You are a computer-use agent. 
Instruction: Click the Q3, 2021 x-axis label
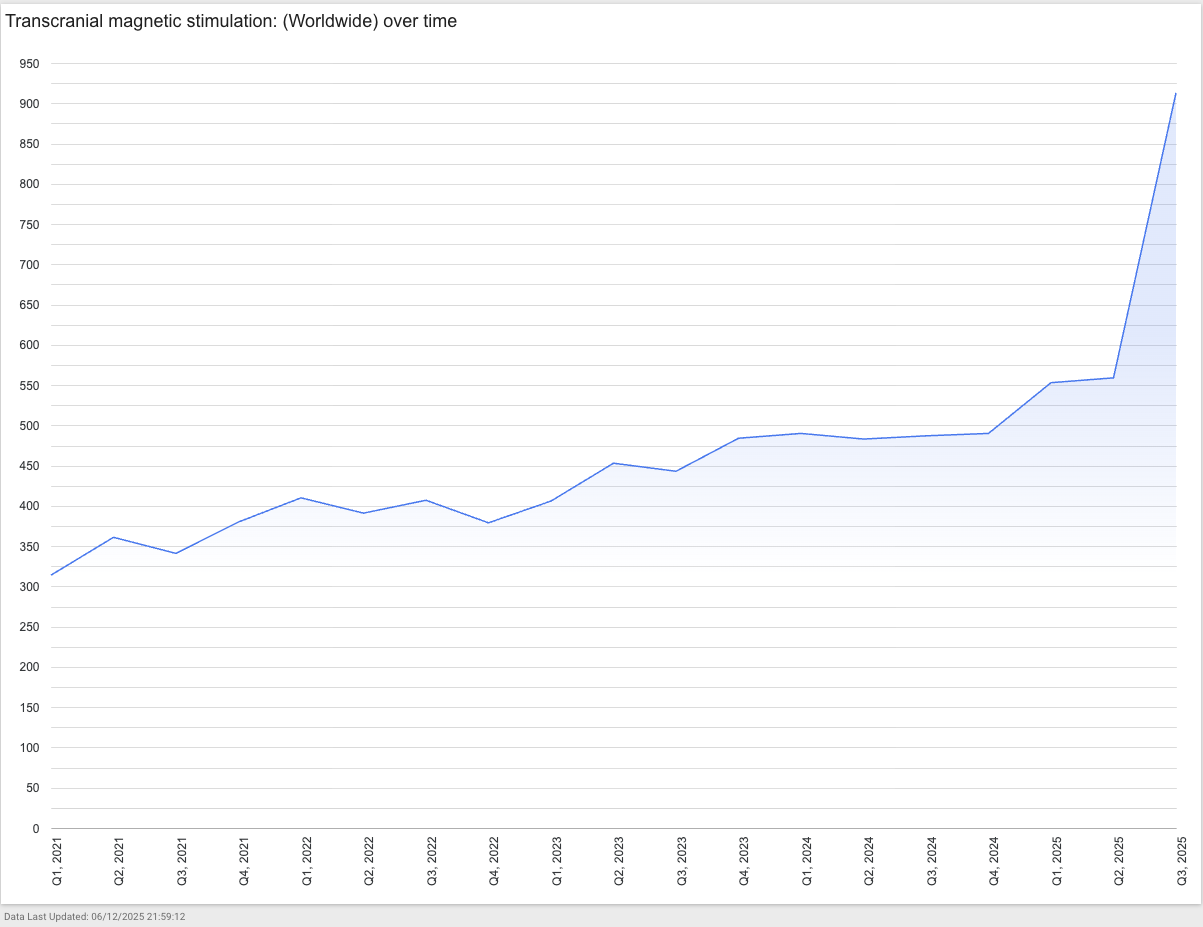182,861
